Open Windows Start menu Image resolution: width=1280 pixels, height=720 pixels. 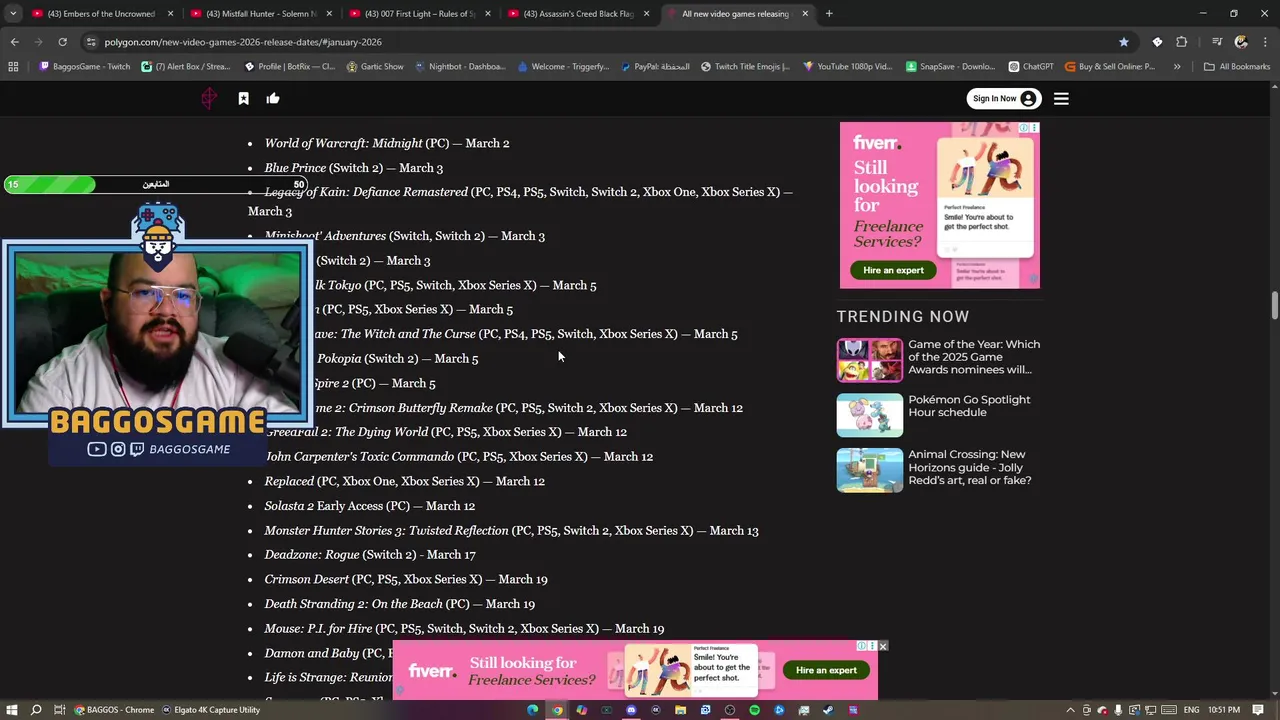(12, 710)
